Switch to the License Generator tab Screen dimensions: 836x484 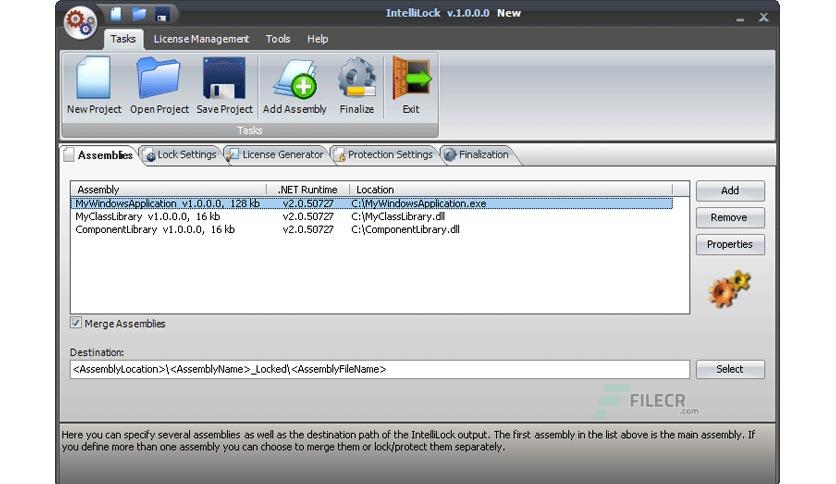tap(276, 155)
